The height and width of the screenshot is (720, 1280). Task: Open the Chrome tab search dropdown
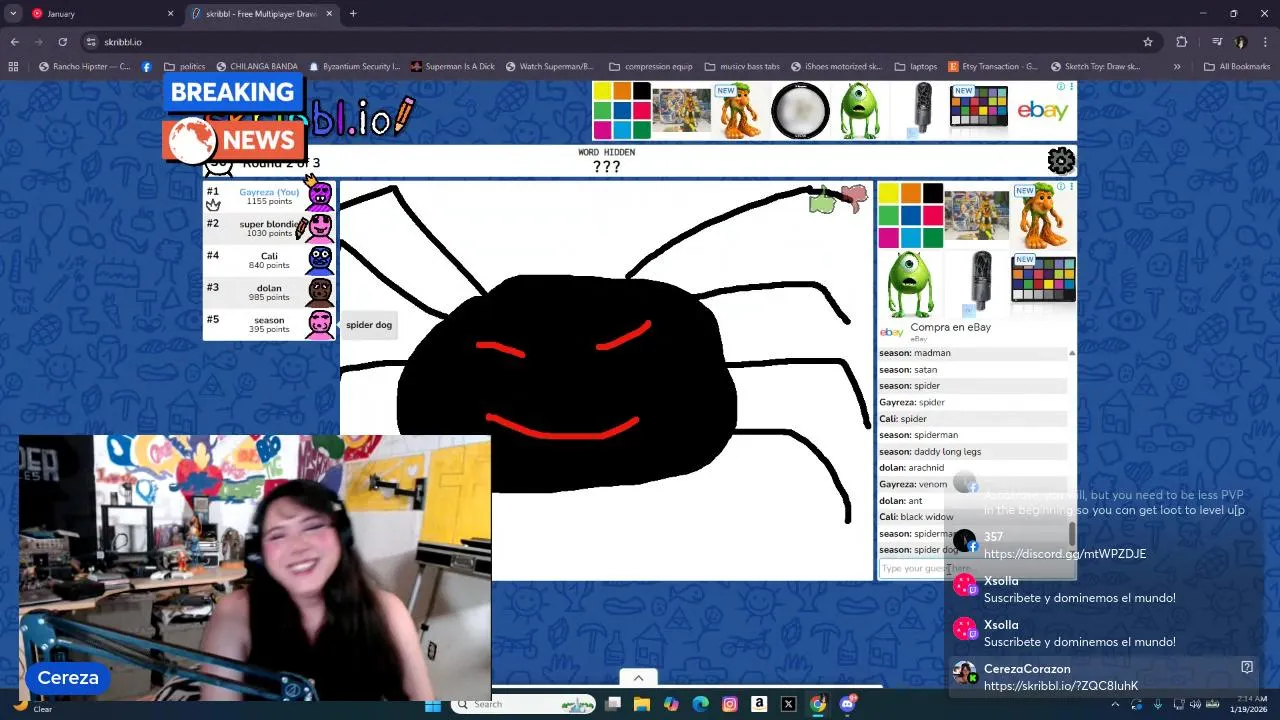click(x=13, y=14)
